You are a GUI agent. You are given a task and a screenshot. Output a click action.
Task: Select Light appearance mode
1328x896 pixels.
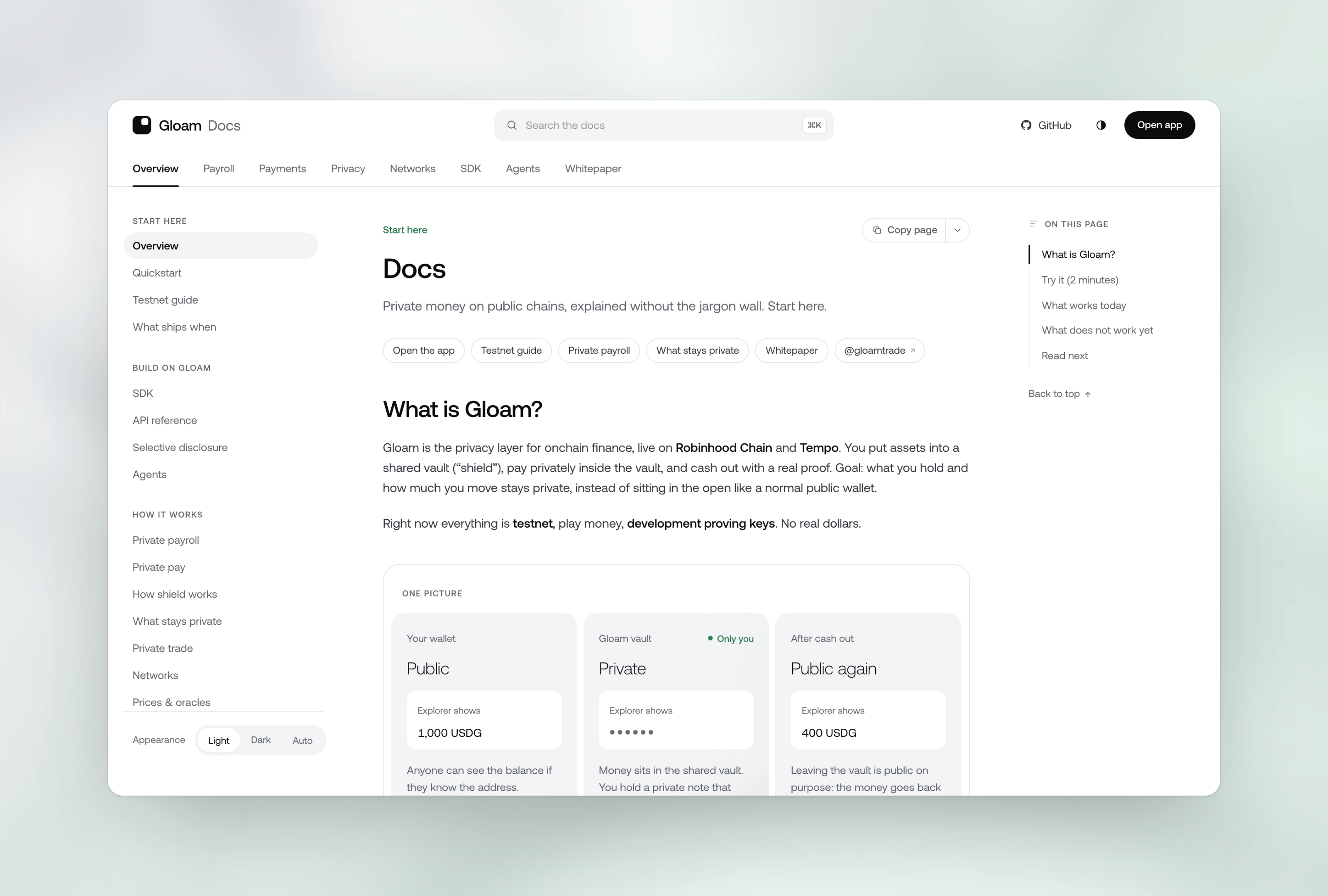point(218,740)
